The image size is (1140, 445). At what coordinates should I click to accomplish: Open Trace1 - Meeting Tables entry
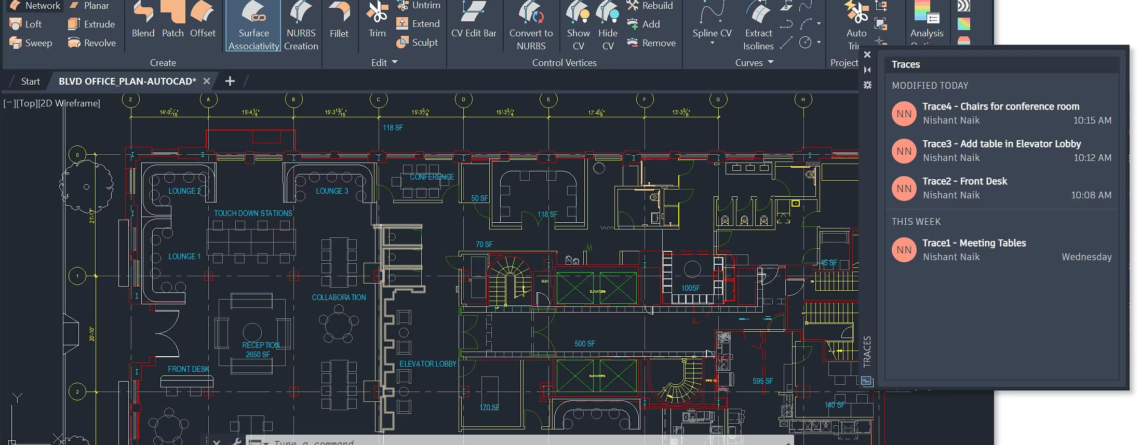click(x=1000, y=249)
